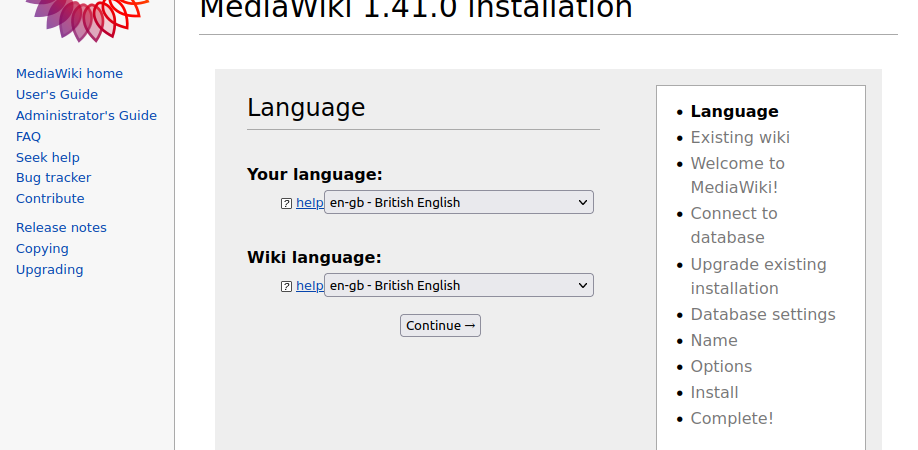Go to MediaWiki home link
The width and height of the screenshot is (918, 450).
tap(69, 74)
